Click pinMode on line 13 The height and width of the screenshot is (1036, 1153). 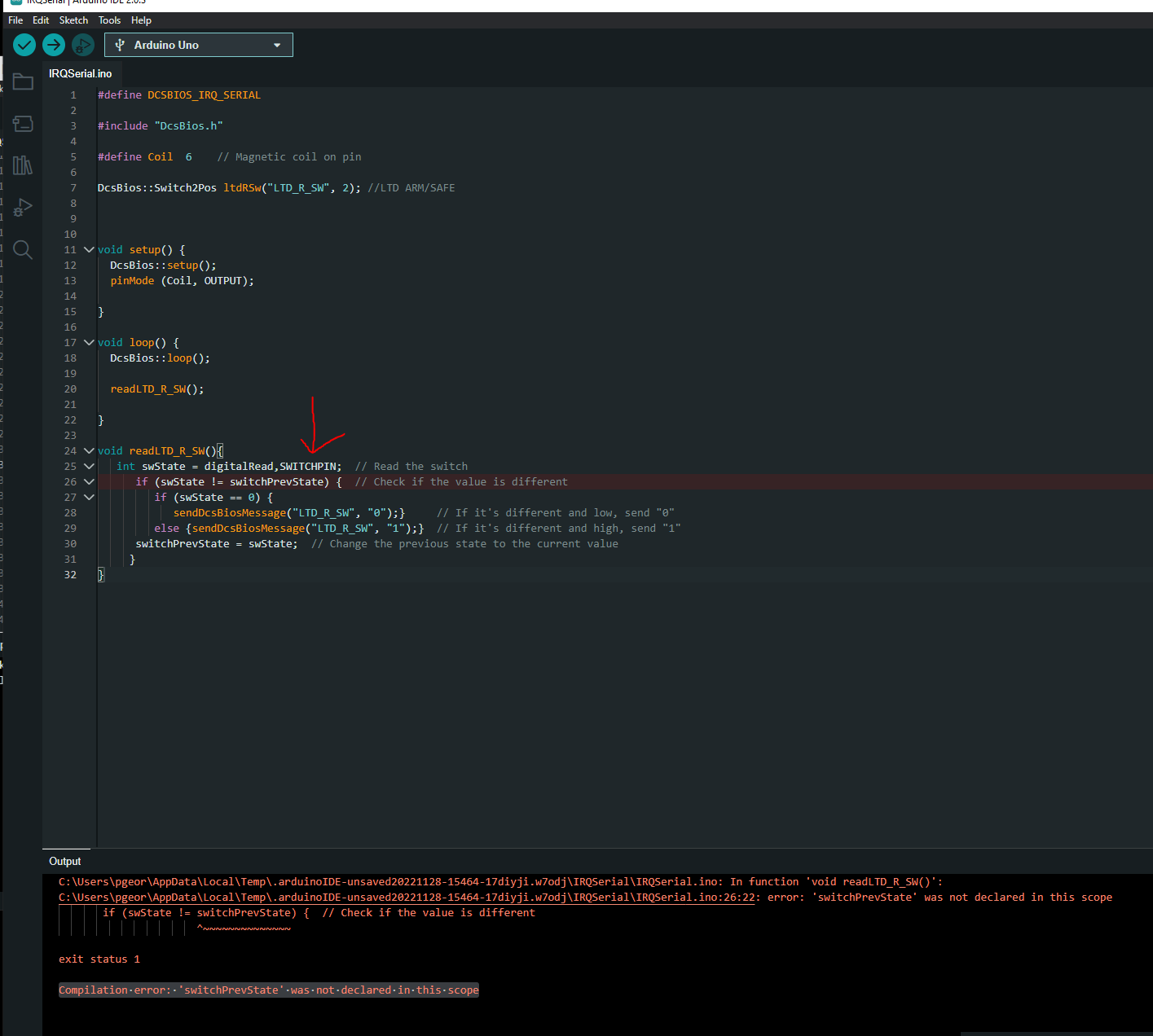(x=132, y=281)
